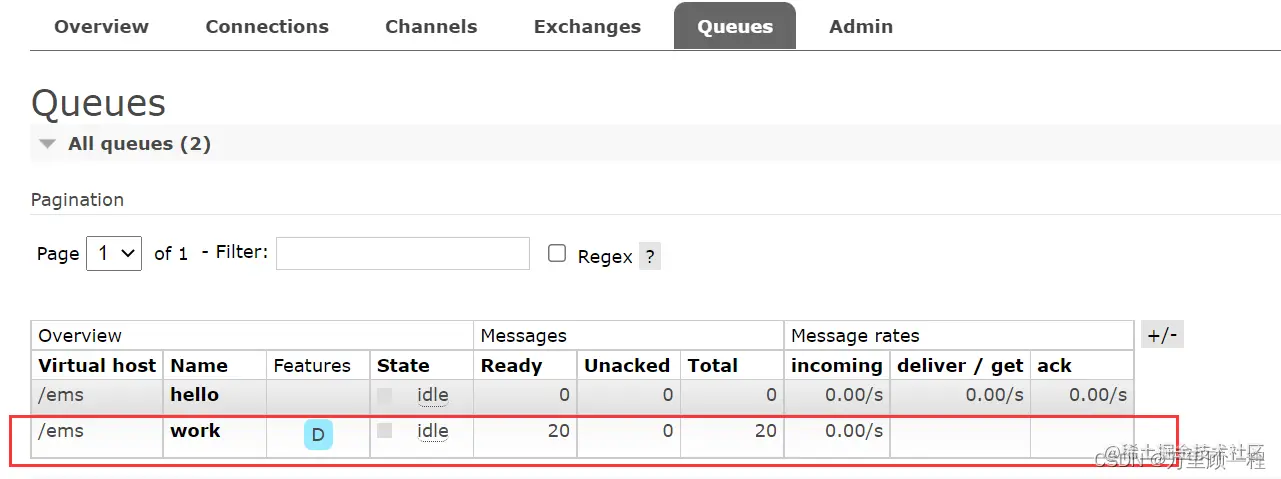Viewport: 1281px width, 479px height.
Task: Click state indicator square in hello row
Action: point(385,395)
